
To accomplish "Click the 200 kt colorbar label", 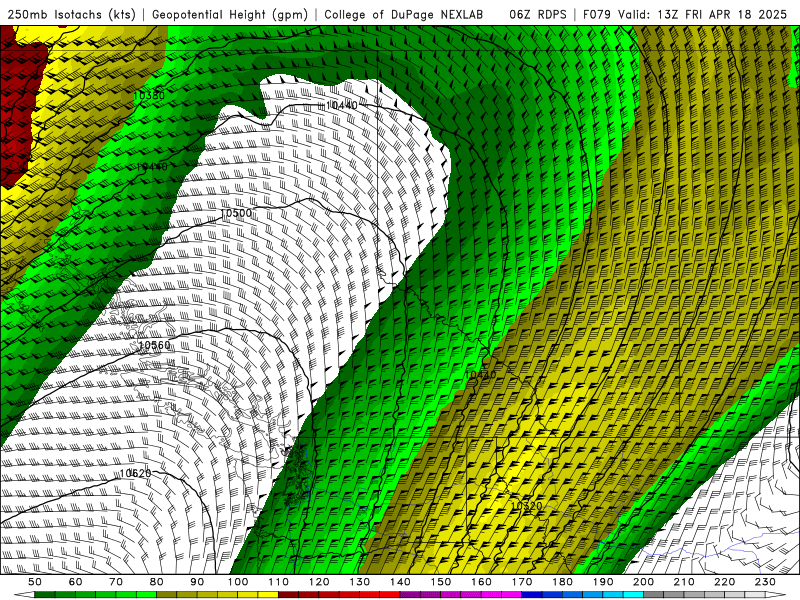I will tap(644, 582).
